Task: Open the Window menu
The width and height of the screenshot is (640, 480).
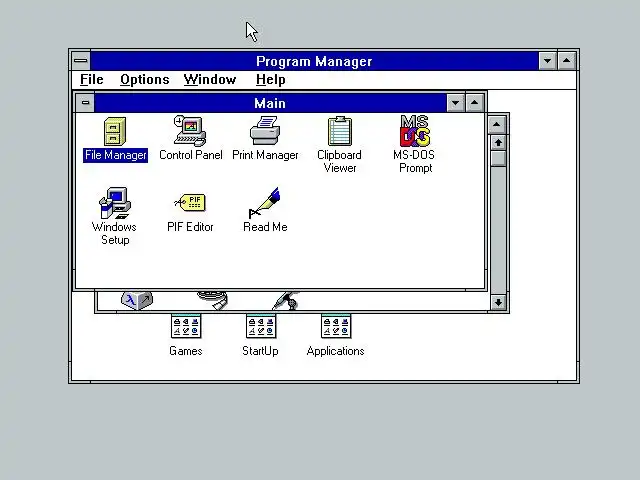Action: click(x=210, y=80)
